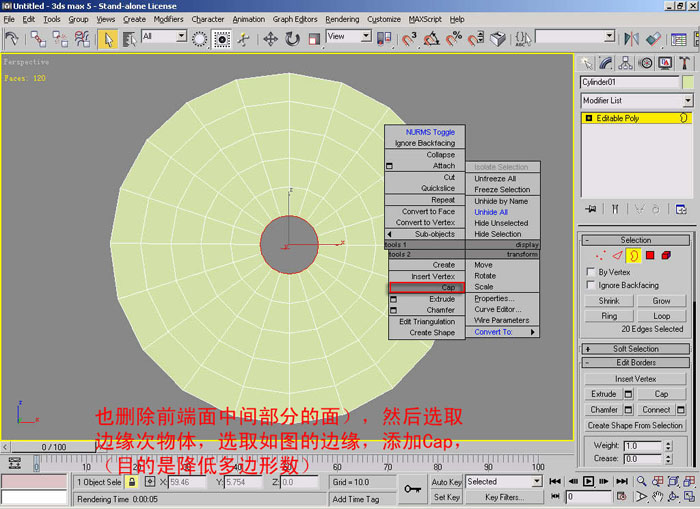
Task: Select Edge sub-object level icon
Action: pos(617,255)
